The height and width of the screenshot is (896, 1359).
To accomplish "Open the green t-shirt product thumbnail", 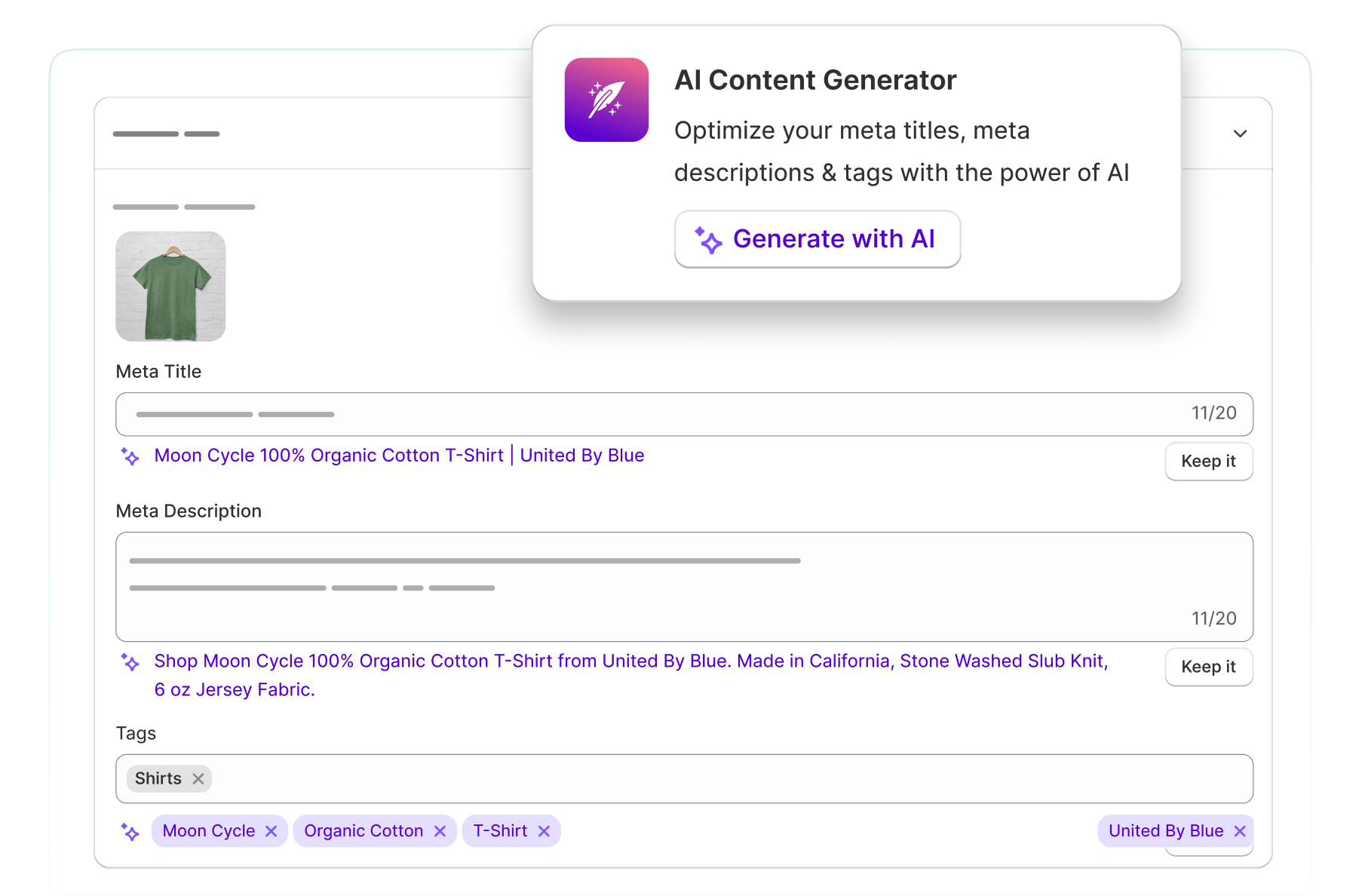I will pos(170,287).
